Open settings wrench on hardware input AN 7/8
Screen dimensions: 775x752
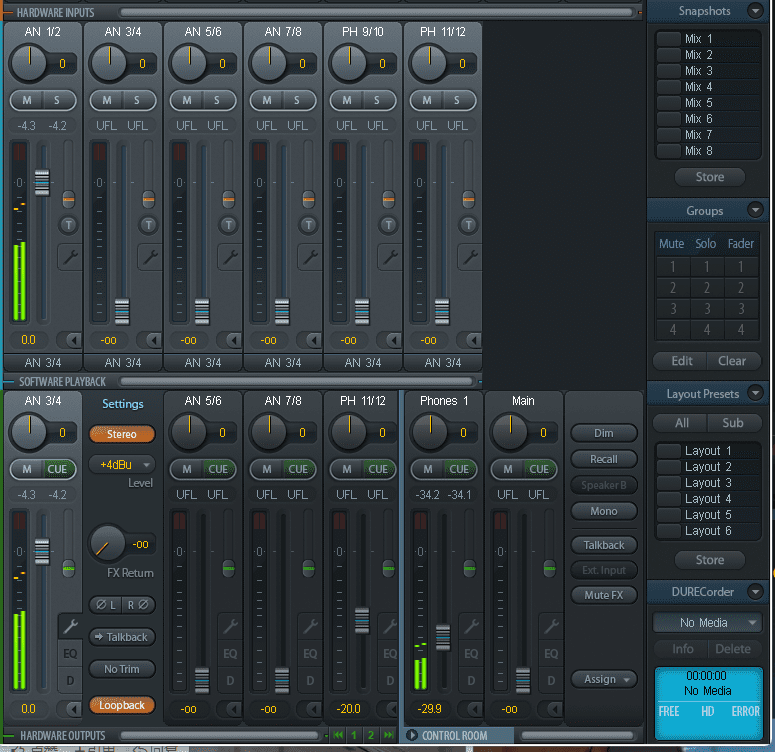pyautogui.click(x=310, y=257)
